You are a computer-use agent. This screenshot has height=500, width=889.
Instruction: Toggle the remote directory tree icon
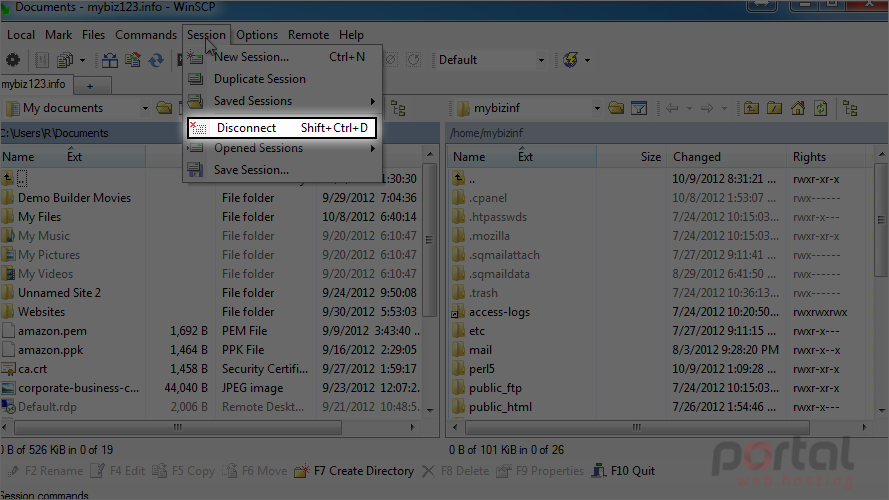(x=850, y=108)
